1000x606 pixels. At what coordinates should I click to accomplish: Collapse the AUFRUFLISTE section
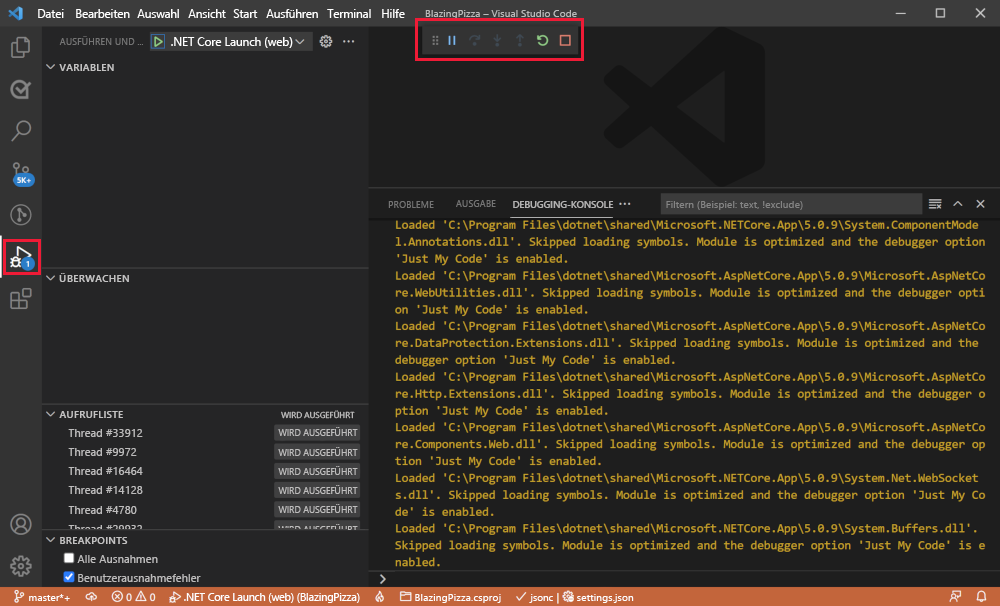click(x=50, y=413)
